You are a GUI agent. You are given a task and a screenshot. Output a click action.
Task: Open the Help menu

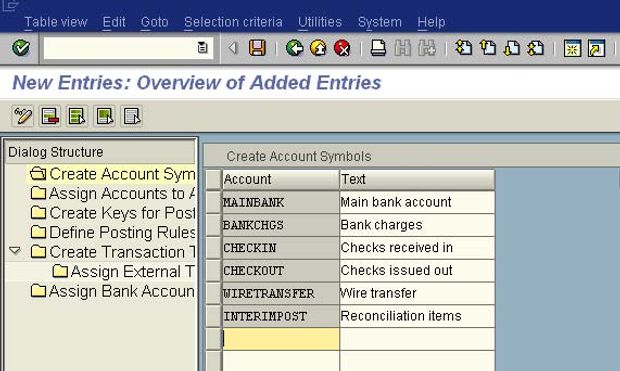click(x=431, y=22)
